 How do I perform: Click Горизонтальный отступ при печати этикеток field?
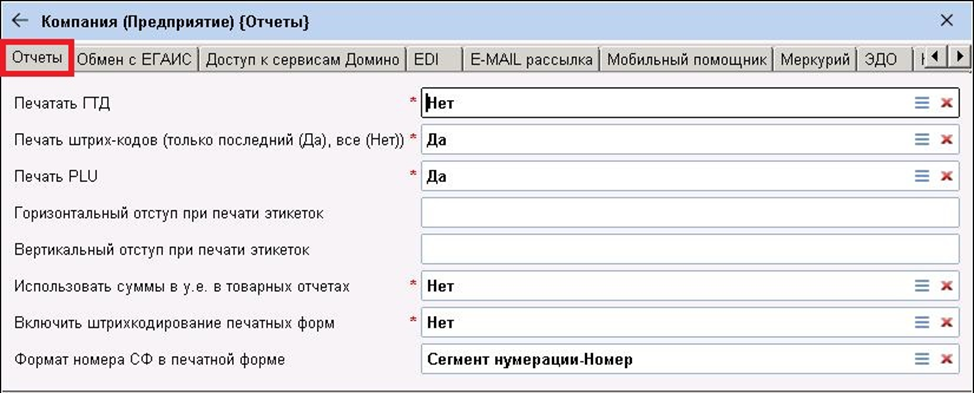pyautogui.click(x=690, y=213)
